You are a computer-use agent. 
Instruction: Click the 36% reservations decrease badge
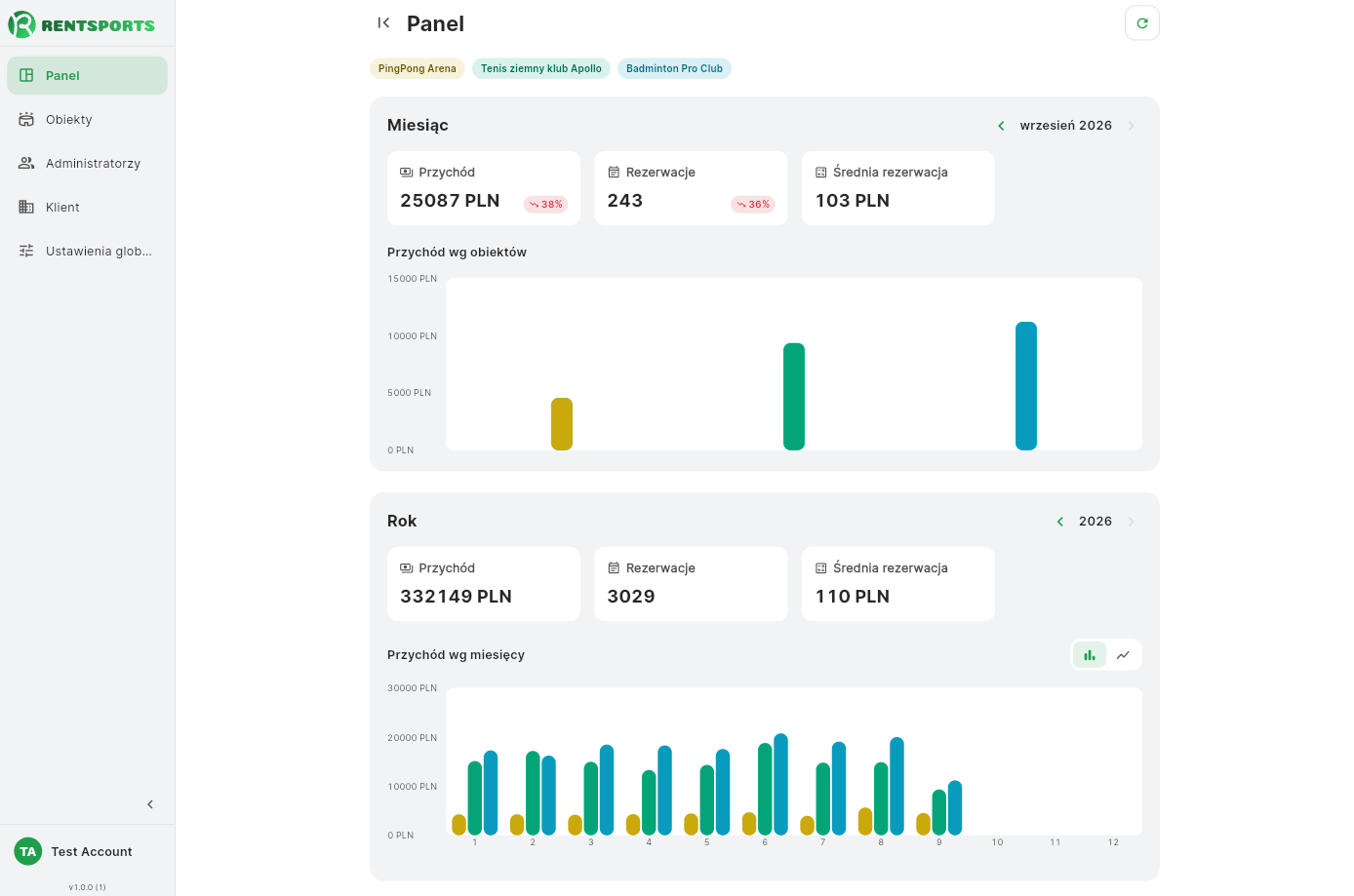click(x=753, y=205)
